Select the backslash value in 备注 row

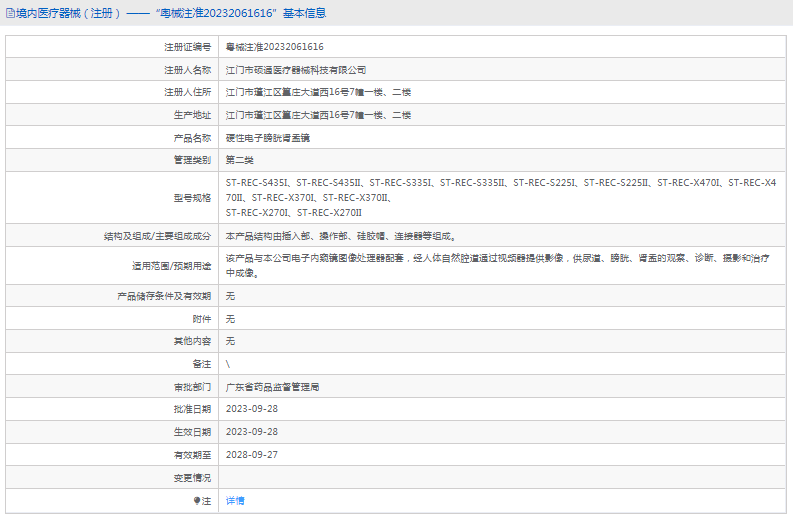228,364
